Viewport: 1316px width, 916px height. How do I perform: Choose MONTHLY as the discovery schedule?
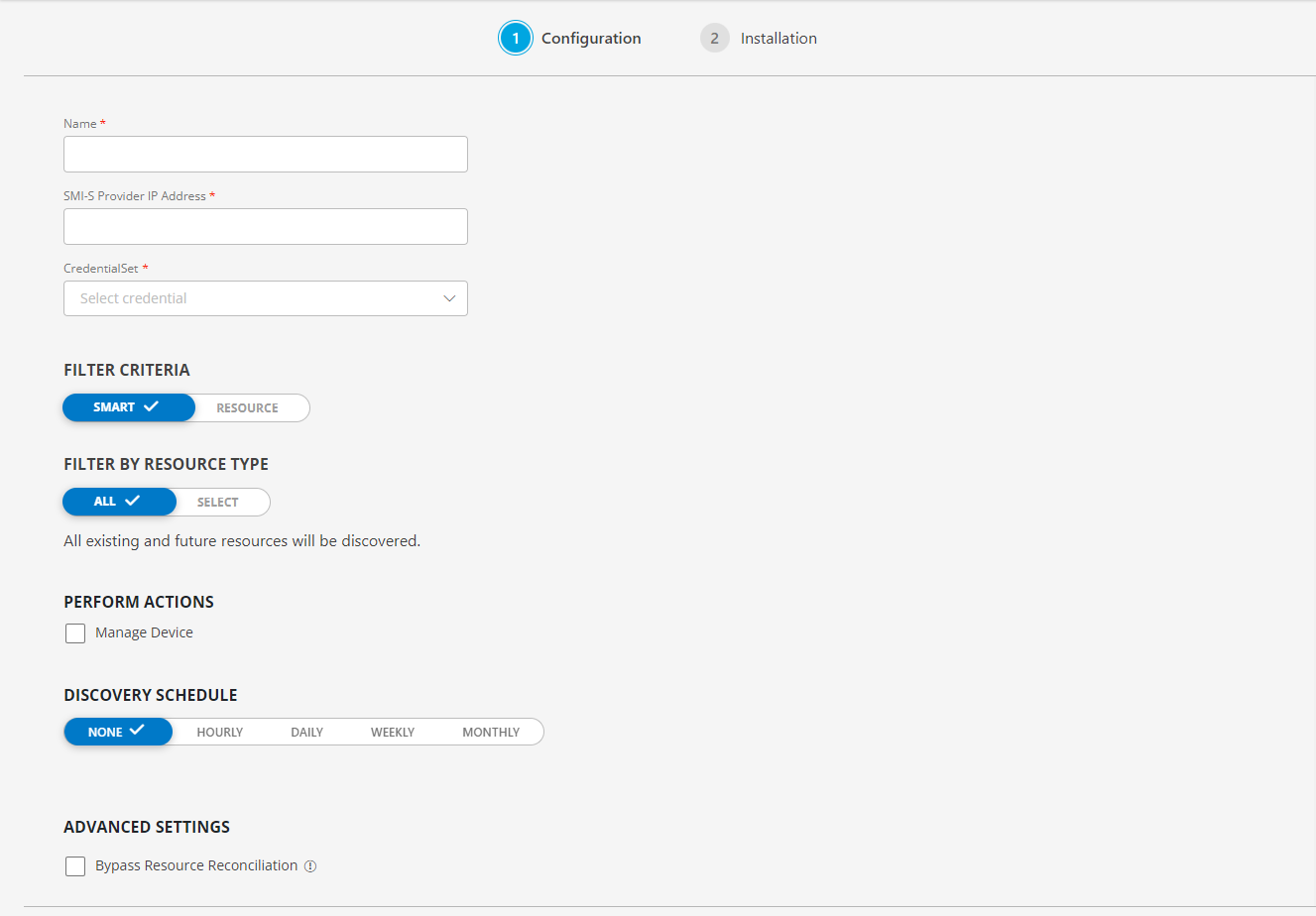pyautogui.click(x=491, y=731)
